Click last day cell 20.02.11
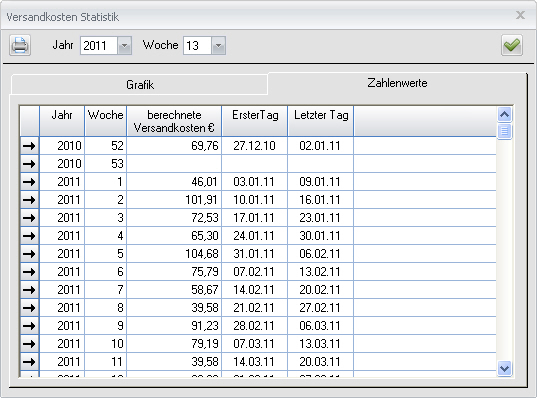The height and width of the screenshot is (398, 537). coord(321,290)
